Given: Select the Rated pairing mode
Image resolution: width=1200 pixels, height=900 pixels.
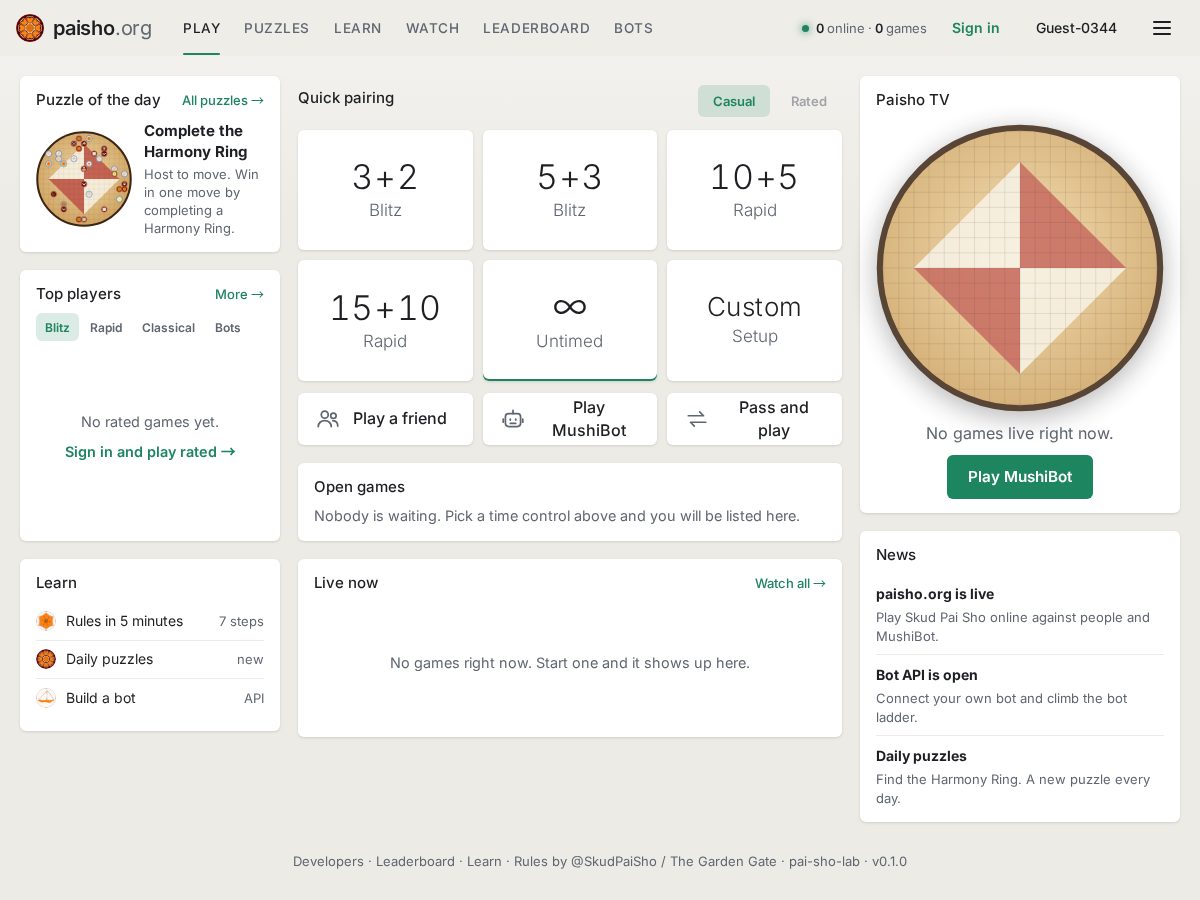Looking at the screenshot, I should pos(809,101).
